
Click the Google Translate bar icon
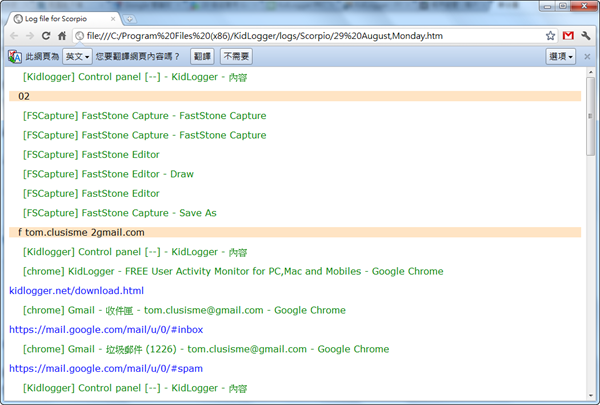click(14, 57)
